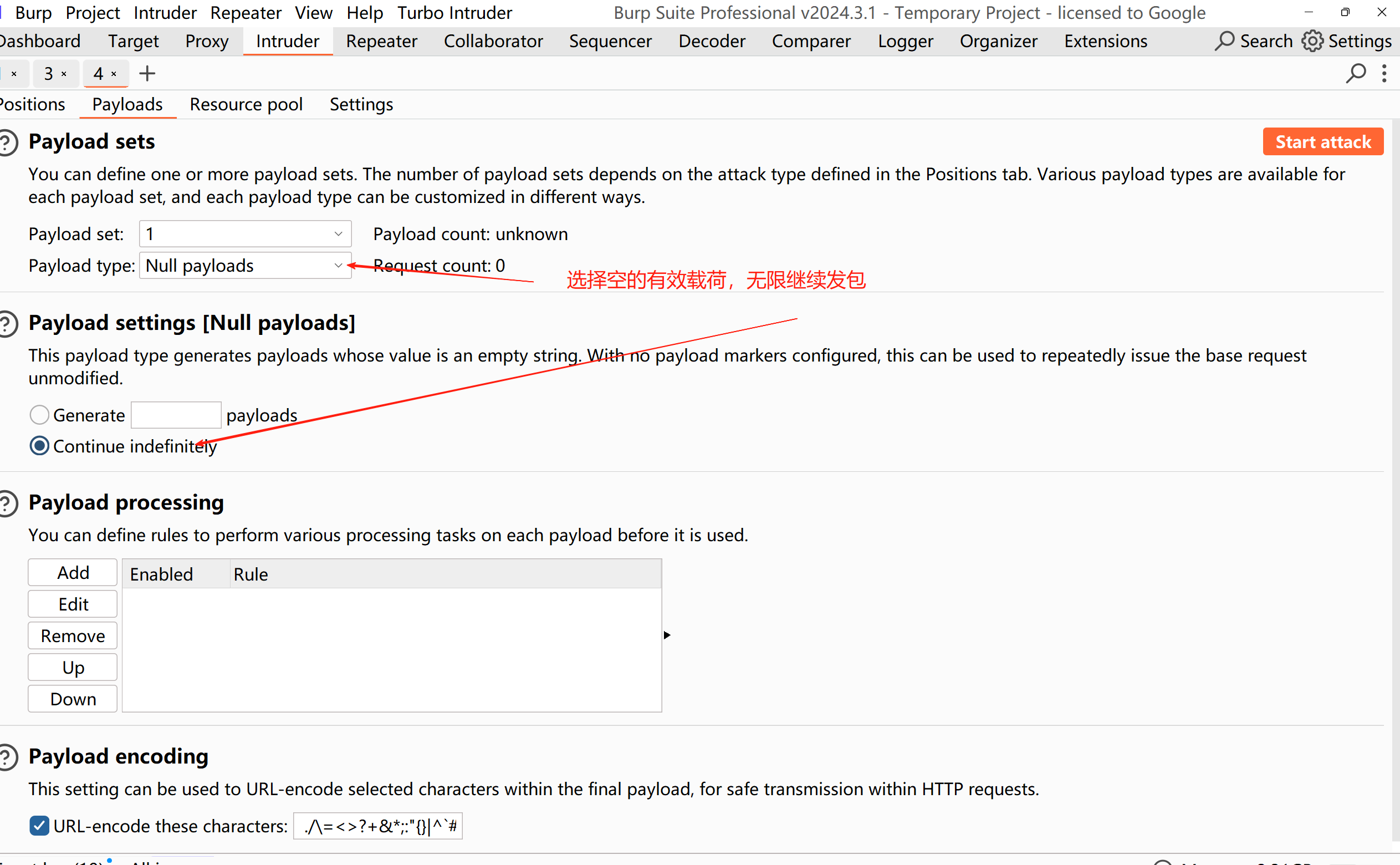This screenshot has height=865, width=1400.
Task: Click the plus icon to add Intruder tab
Action: point(147,73)
